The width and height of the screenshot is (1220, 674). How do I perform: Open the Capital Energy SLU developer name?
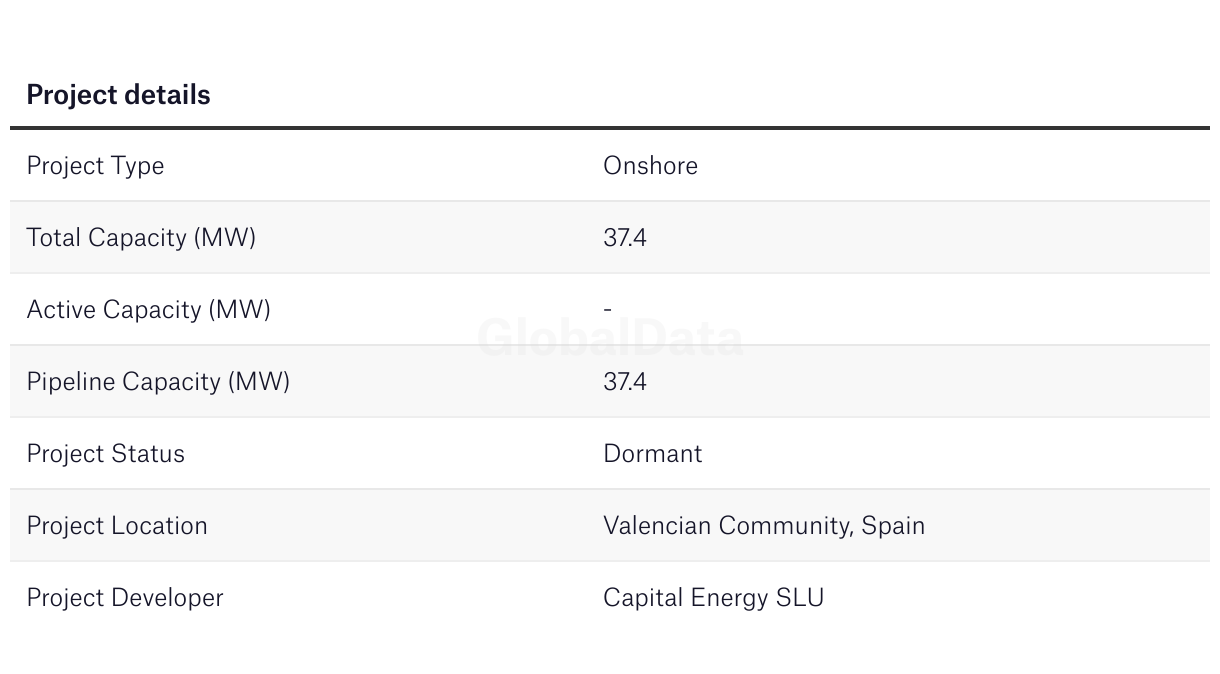click(713, 598)
